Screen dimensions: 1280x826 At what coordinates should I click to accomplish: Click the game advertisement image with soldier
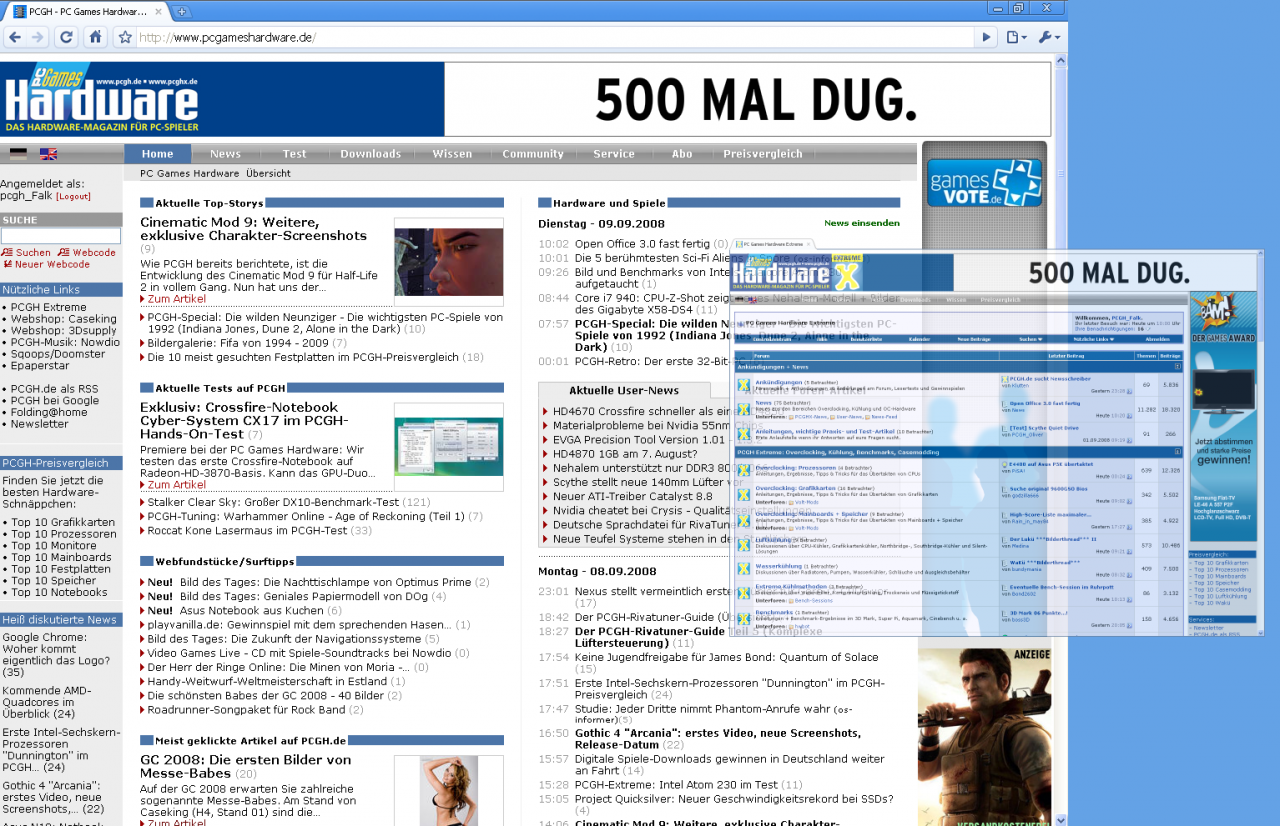click(984, 736)
